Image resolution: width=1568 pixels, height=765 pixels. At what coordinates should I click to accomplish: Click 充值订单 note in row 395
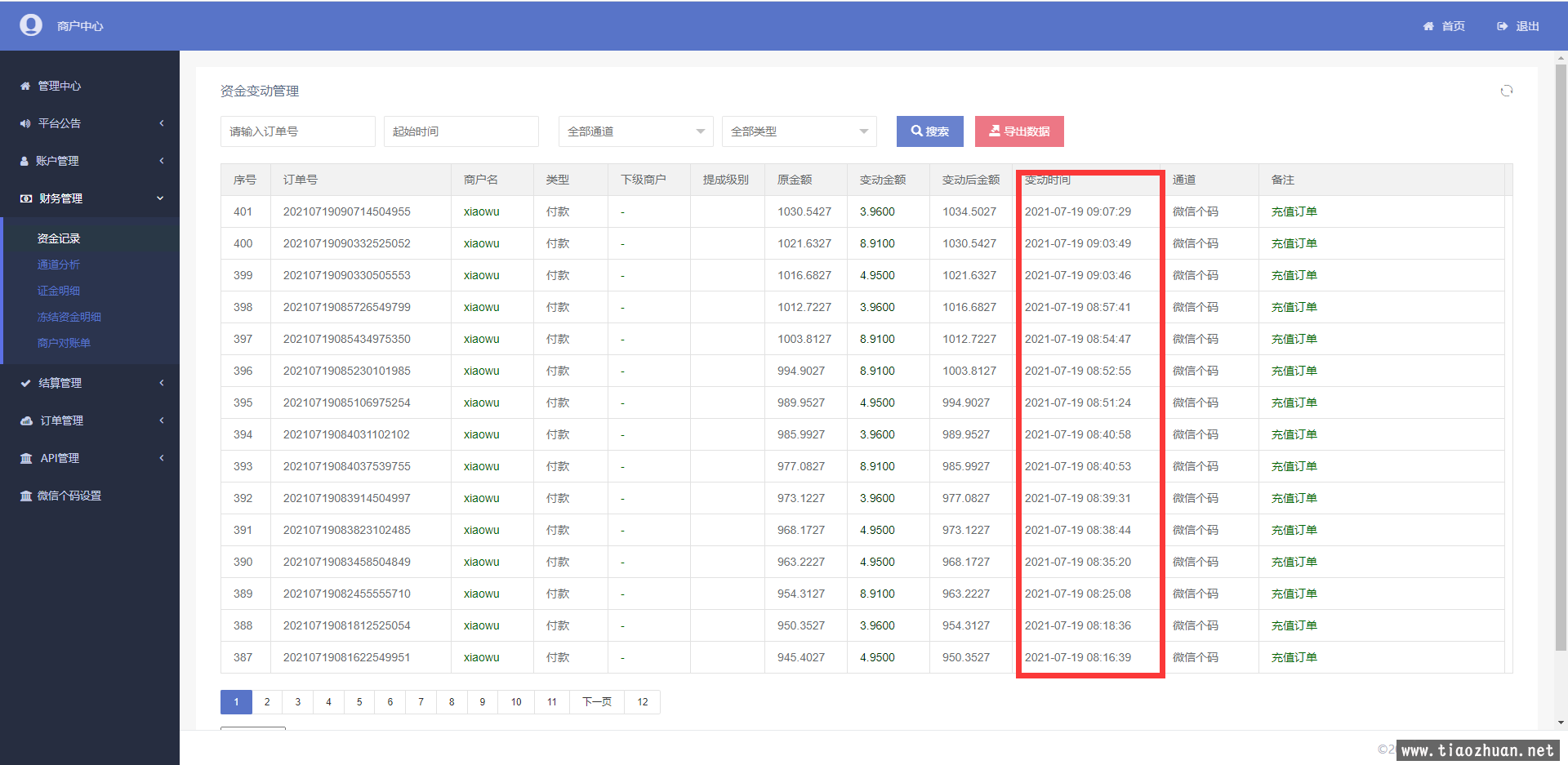click(x=1294, y=403)
